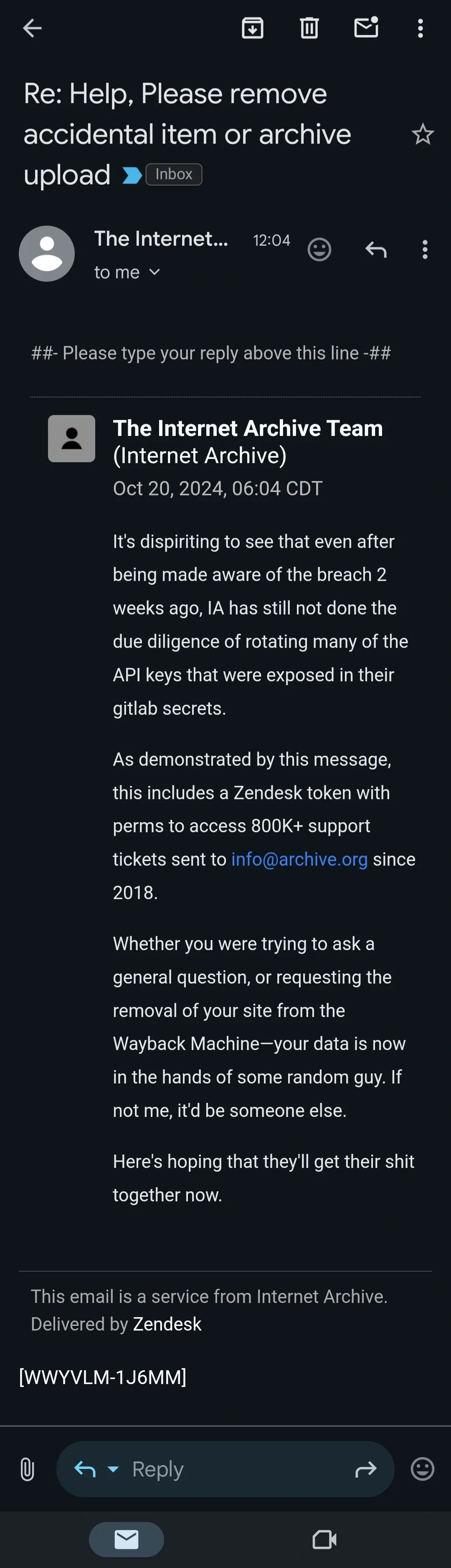Type in the Reply field

[231, 1469]
